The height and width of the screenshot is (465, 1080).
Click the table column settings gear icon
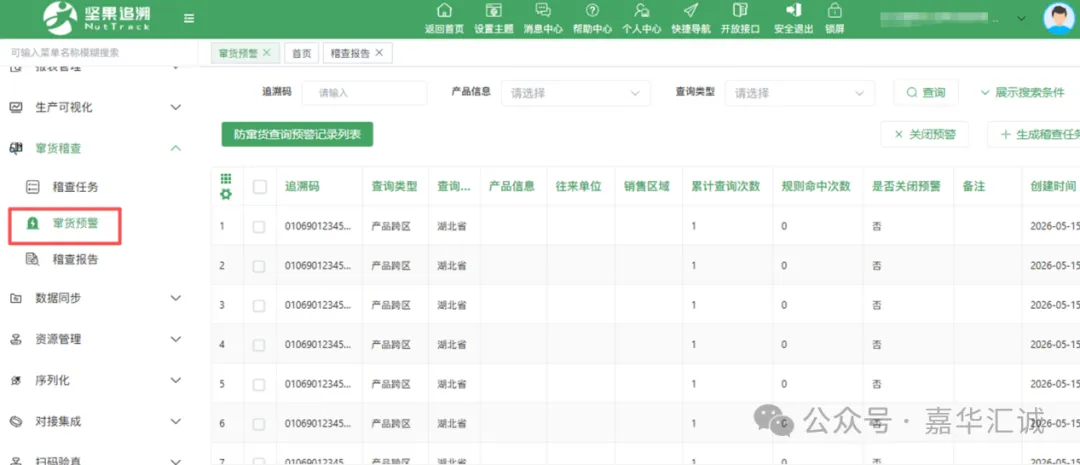click(x=226, y=195)
